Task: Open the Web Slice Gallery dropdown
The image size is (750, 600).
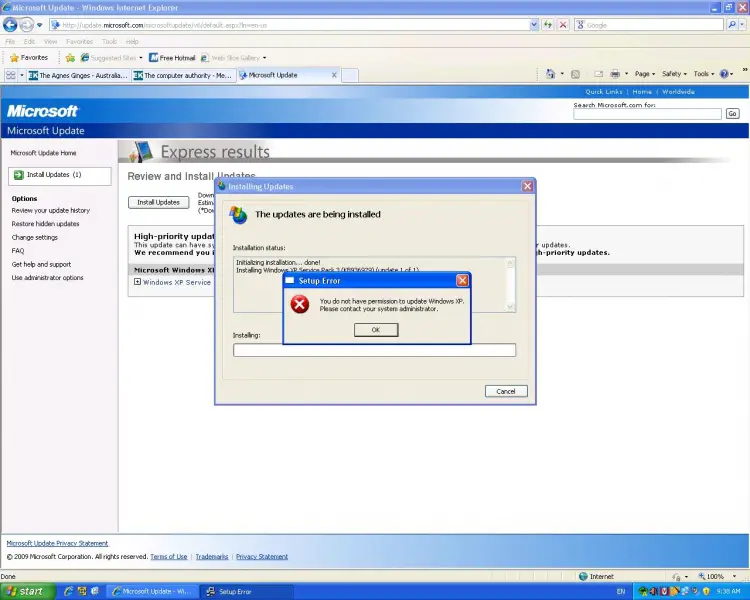Action: tap(233, 58)
